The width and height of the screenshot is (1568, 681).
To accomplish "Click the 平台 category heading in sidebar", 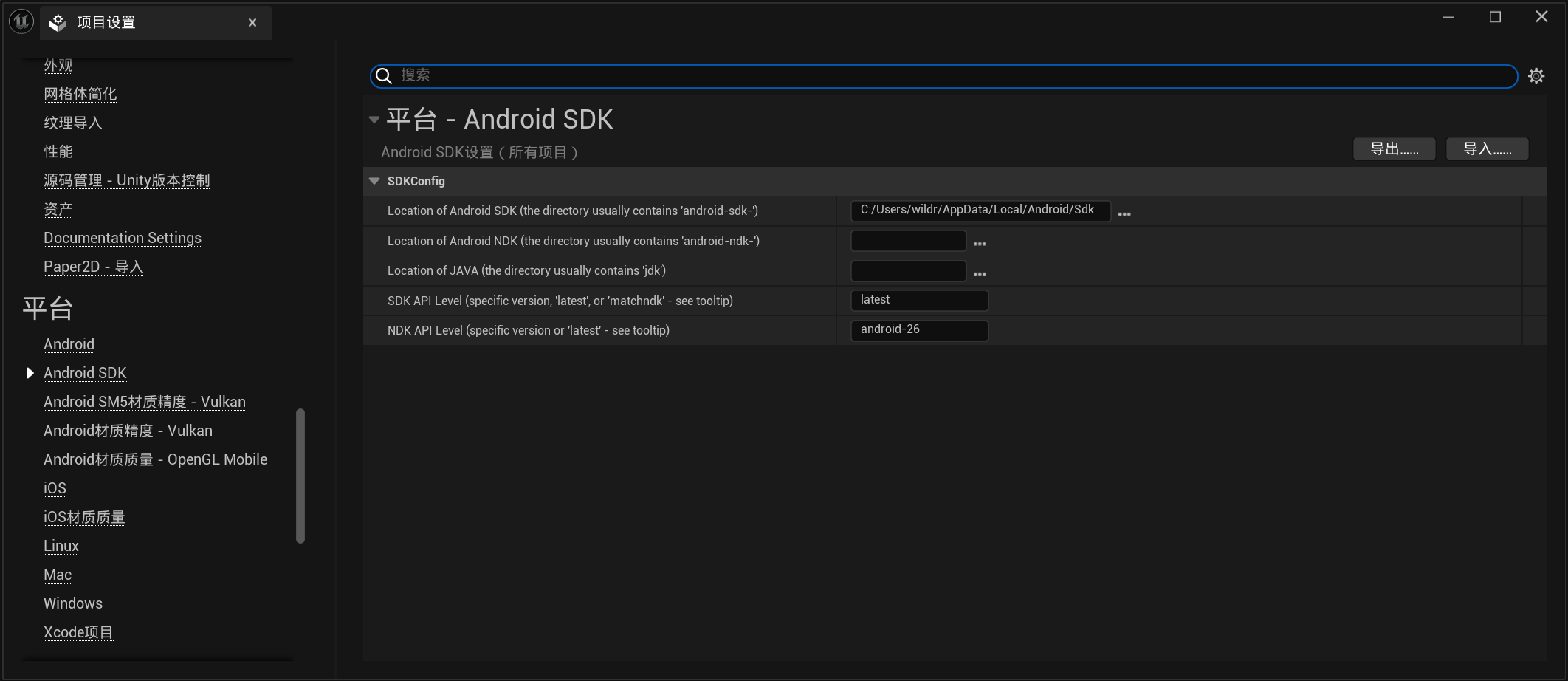I will pos(48,308).
